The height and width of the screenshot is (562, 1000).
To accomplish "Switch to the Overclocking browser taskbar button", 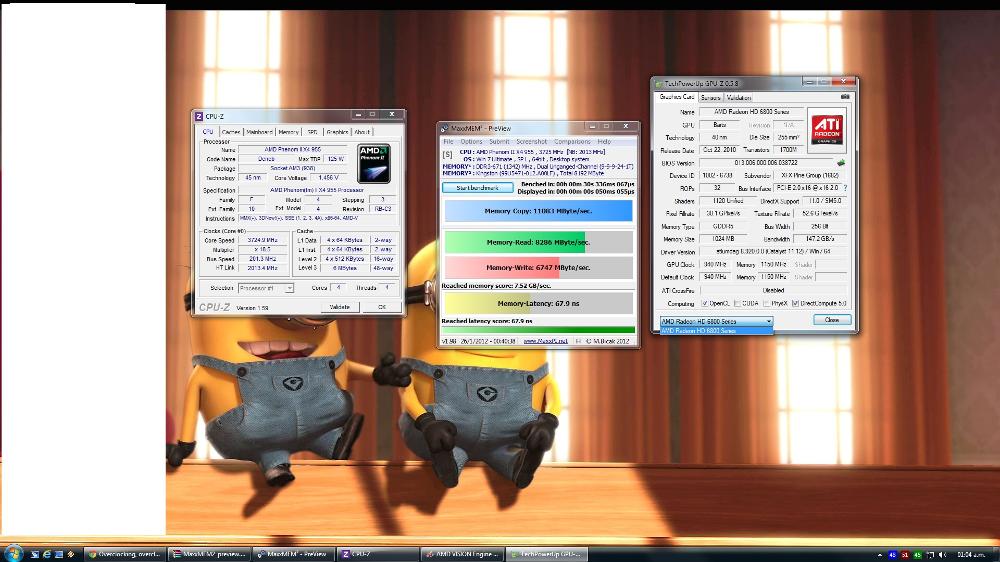I will (125, 554).
